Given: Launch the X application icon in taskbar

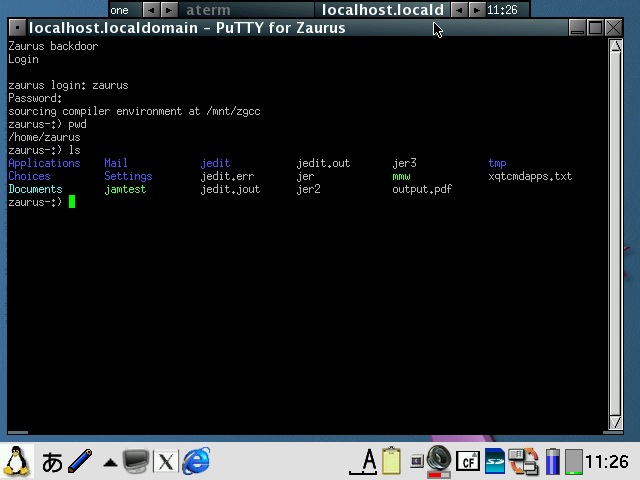Looking at the screenshot, I should [165, 461].
